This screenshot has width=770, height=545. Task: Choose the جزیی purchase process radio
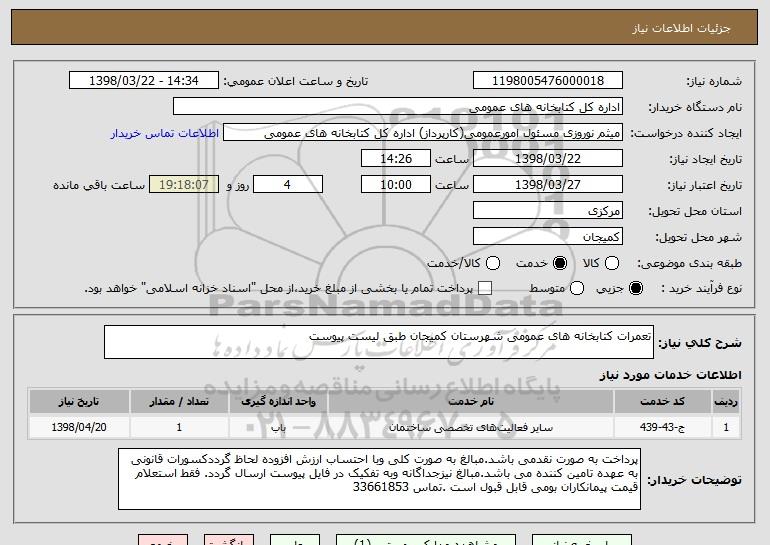point(635,288)
